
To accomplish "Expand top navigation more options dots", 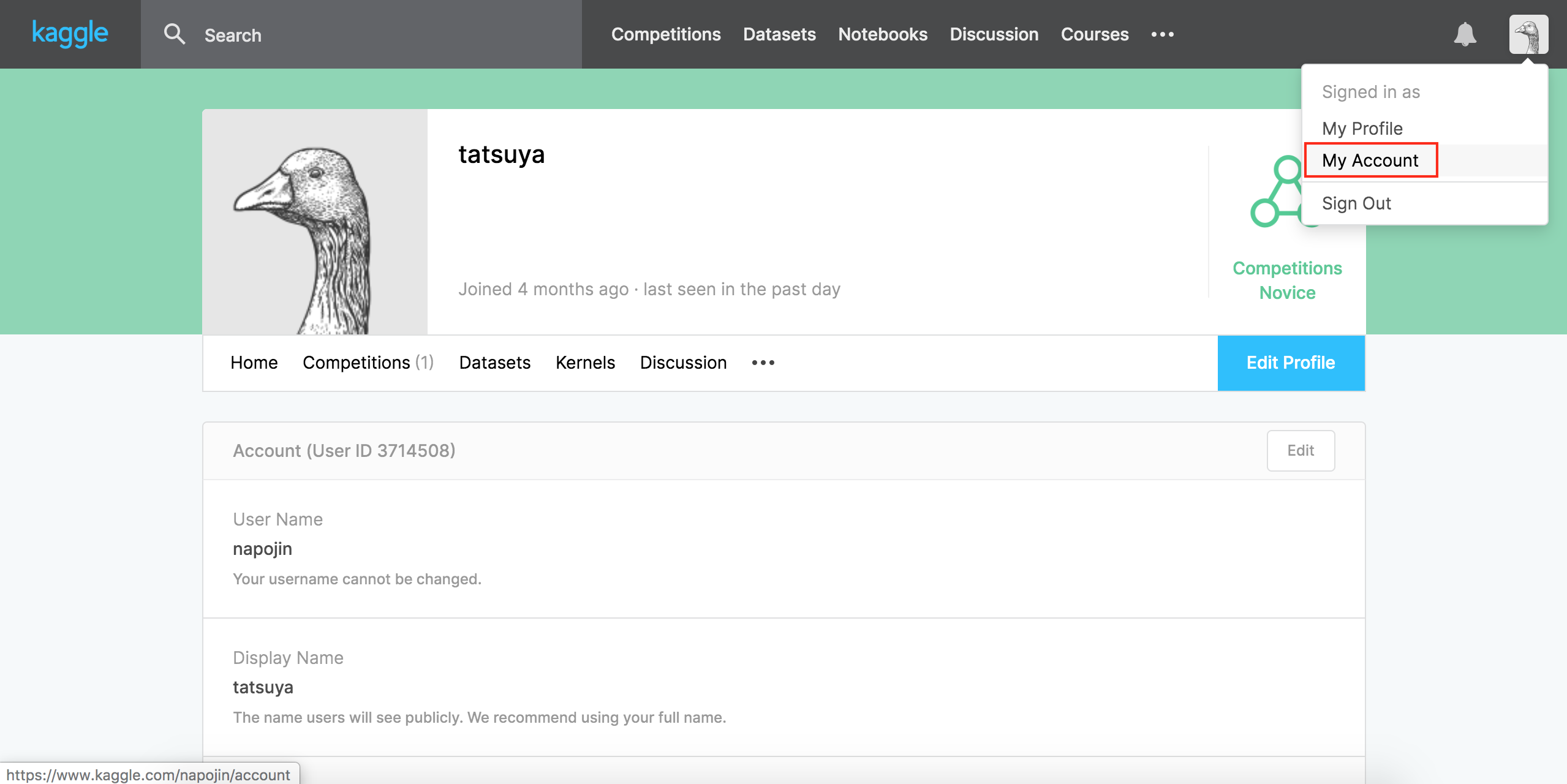I will [x=1162, y=34].
